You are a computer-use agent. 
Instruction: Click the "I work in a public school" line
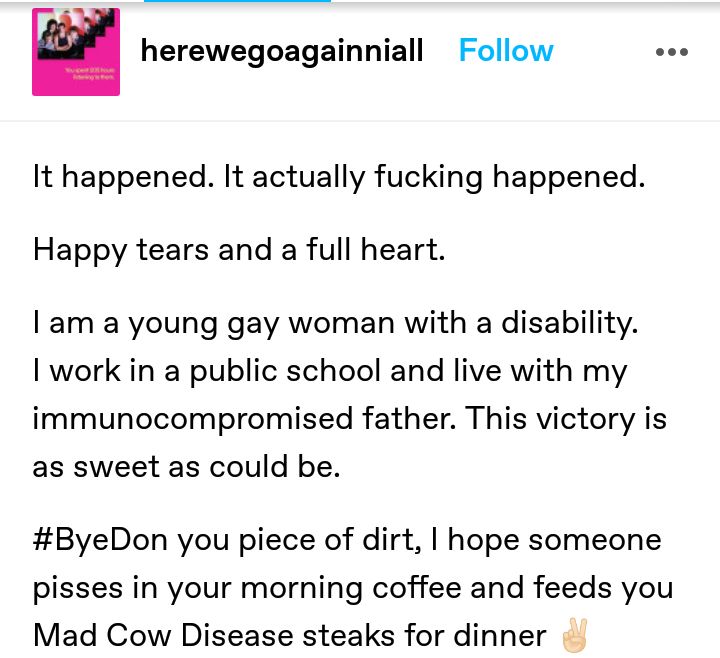tap(329, 371)
